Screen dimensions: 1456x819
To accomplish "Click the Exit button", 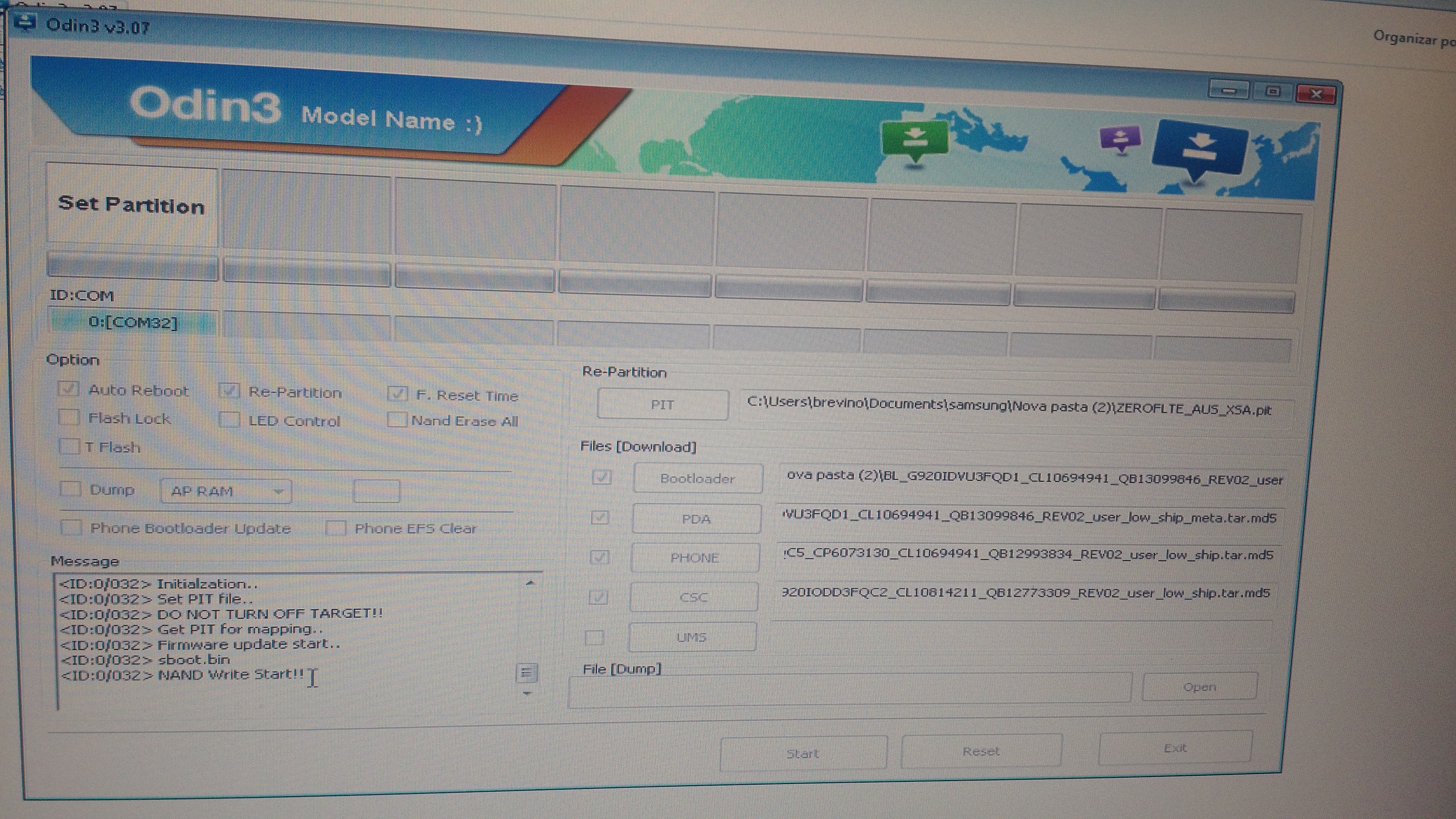I will point(1175,748).
